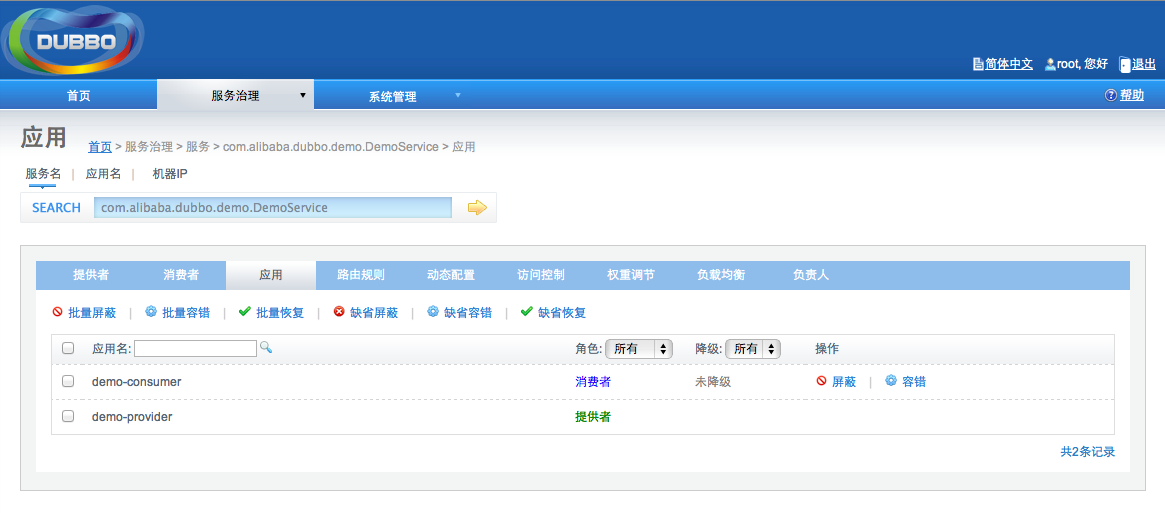Image resolution: width=1165 pixels, height=513 pixels.
Task: Toggle the select-all checkbox in table header
Action: (x=68, y=349)
